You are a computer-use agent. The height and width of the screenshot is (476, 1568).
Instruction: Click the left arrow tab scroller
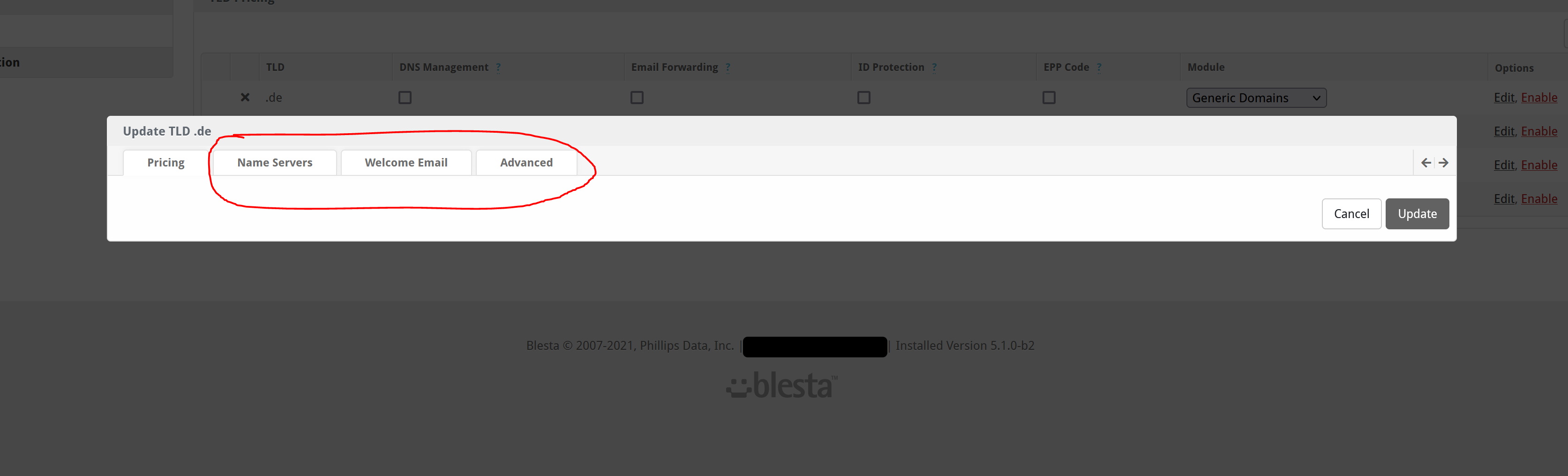coord(1425,163)
